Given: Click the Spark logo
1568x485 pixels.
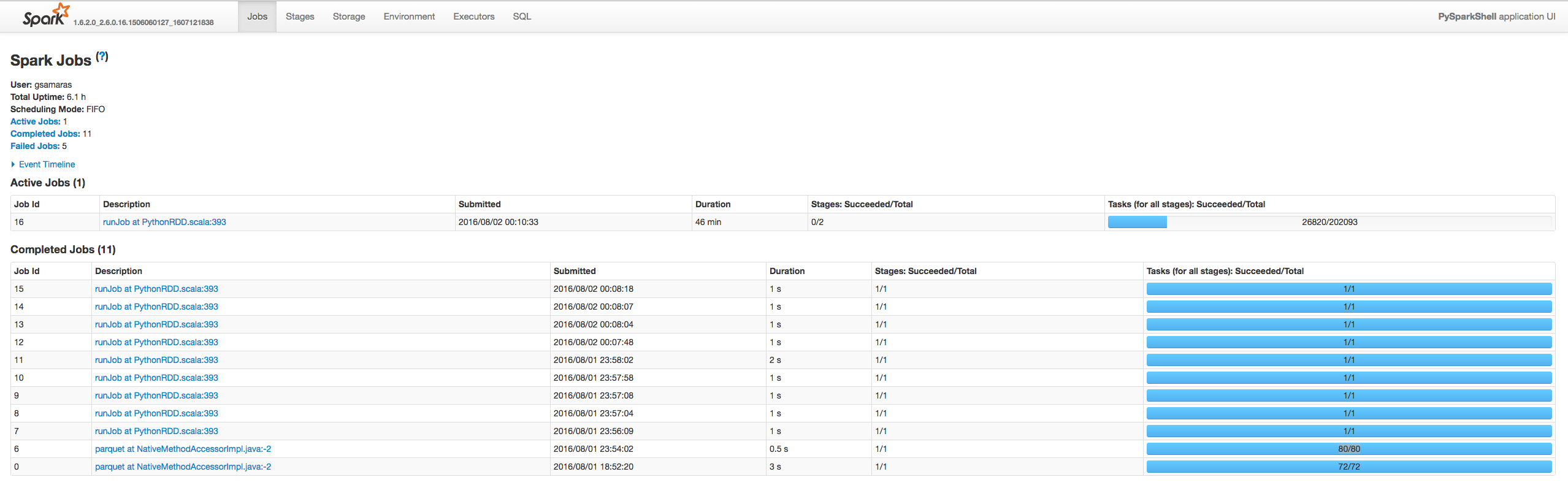Looking at the screenshot, I should (x=46, y=15).
